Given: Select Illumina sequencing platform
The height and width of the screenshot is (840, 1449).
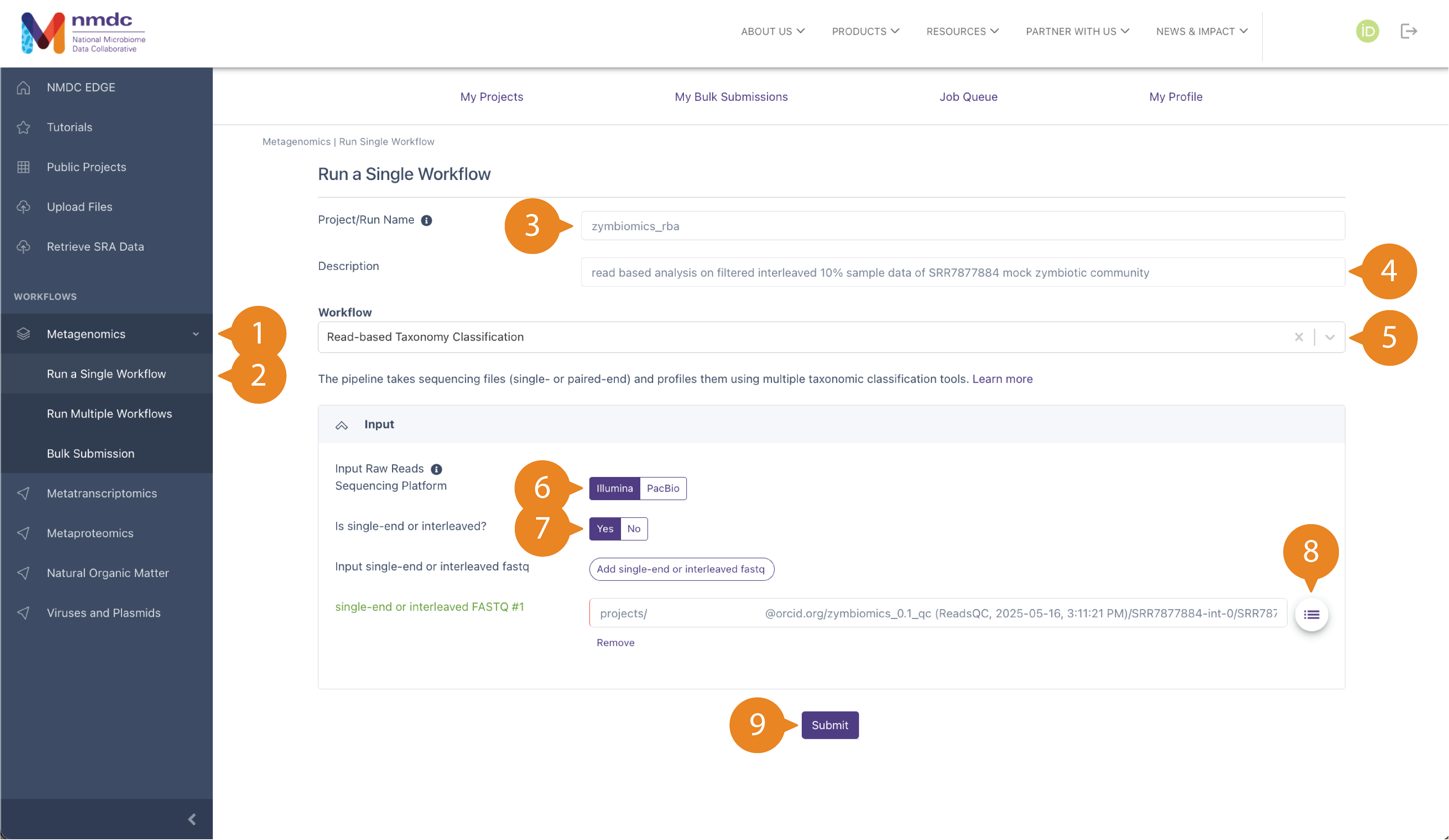Looking at the screenshot, I should [614, 488].
